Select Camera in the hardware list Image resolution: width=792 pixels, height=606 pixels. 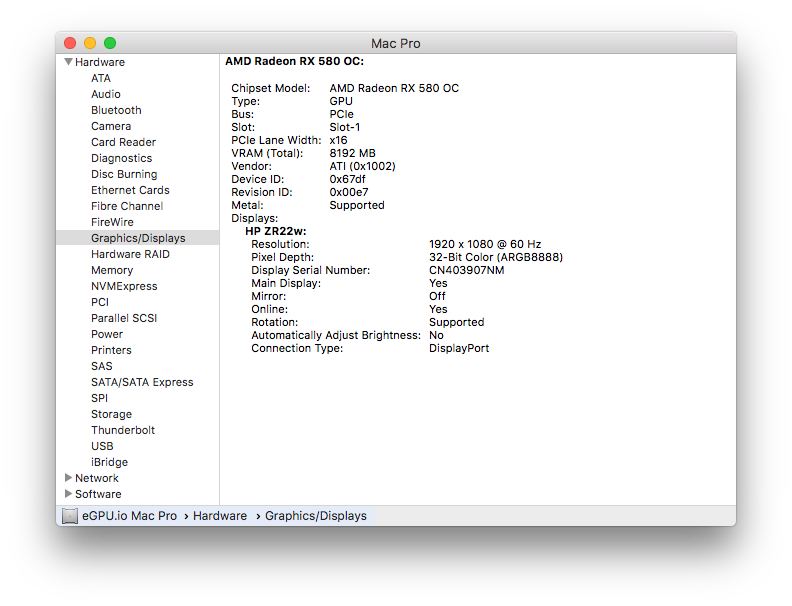tap(111, 126)
